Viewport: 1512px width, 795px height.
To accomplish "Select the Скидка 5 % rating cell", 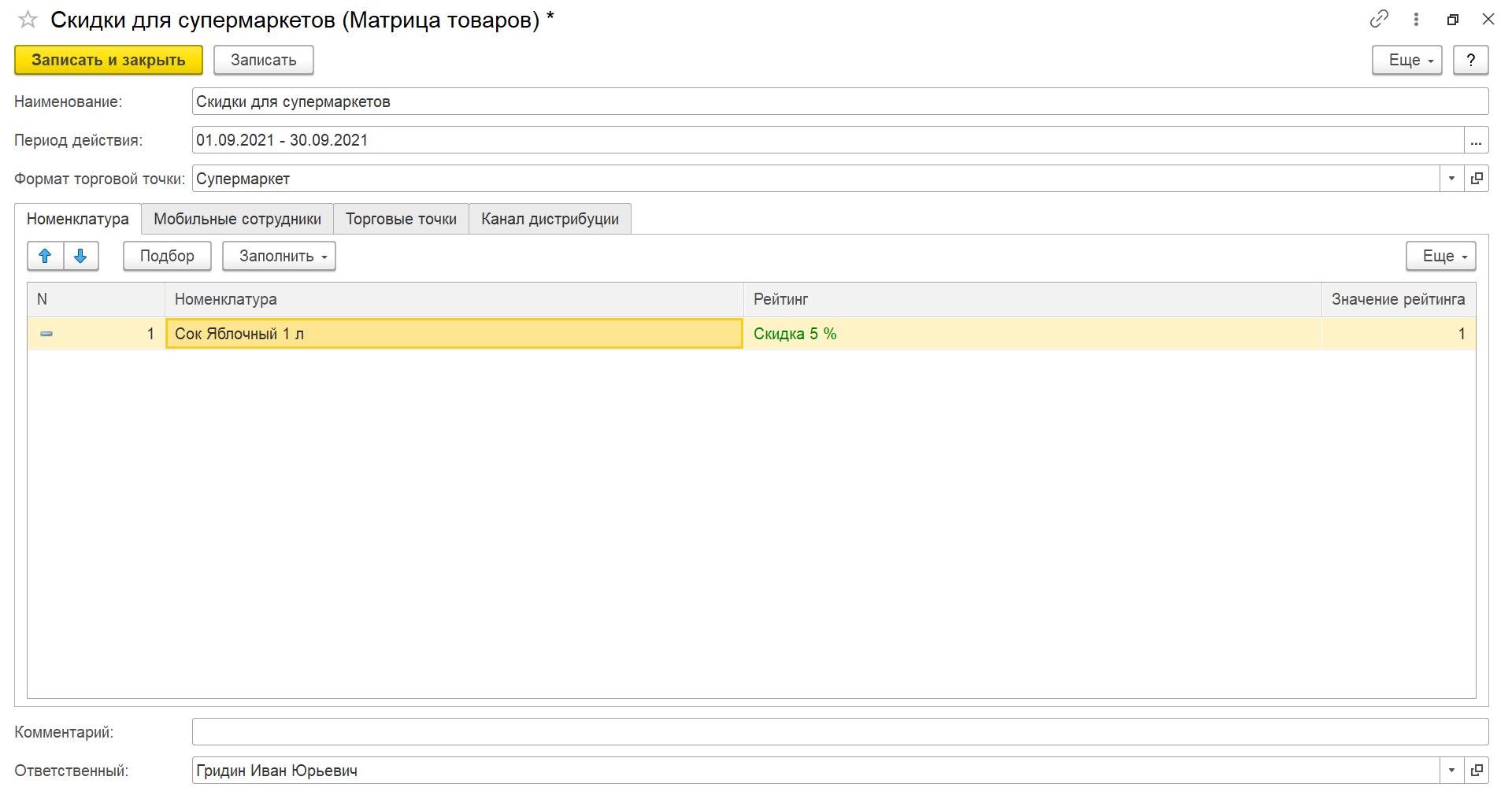I will tap(1032, 334).
